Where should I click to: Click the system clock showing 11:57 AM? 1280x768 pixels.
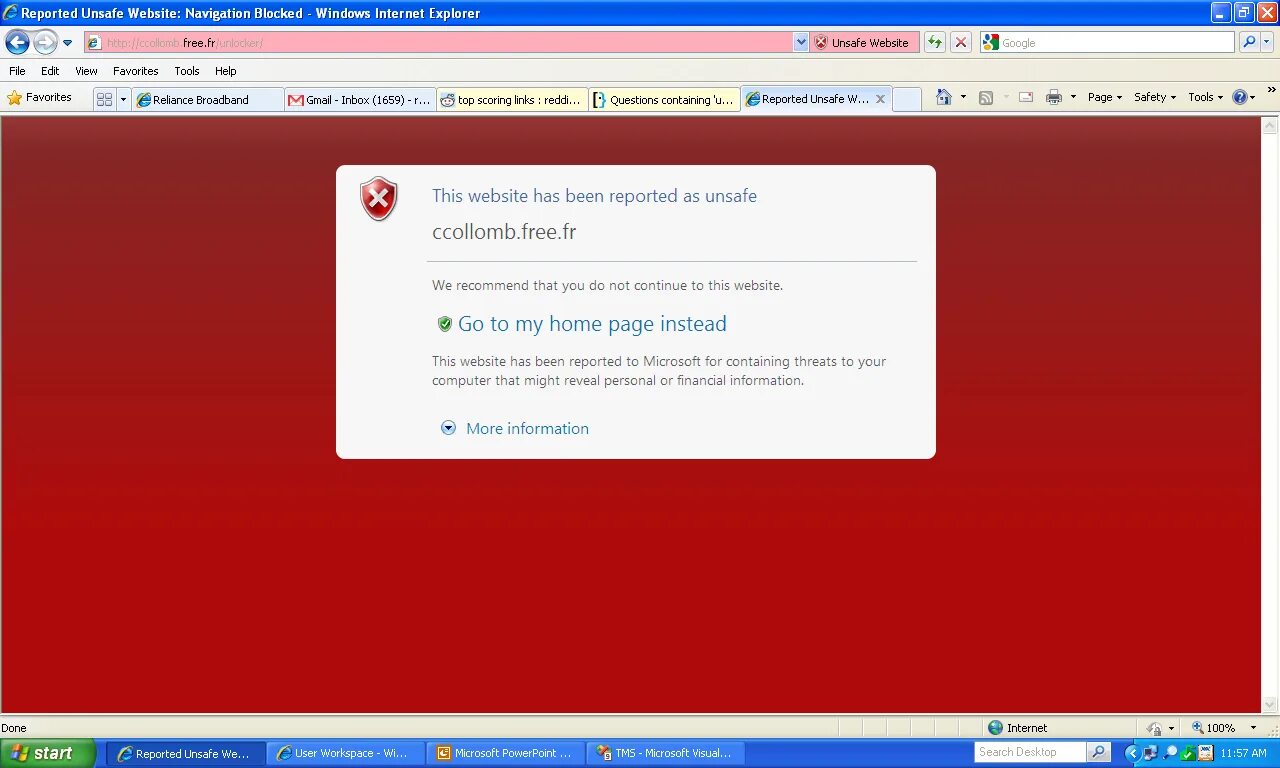pyautogui.click(x=1244, y=753)
